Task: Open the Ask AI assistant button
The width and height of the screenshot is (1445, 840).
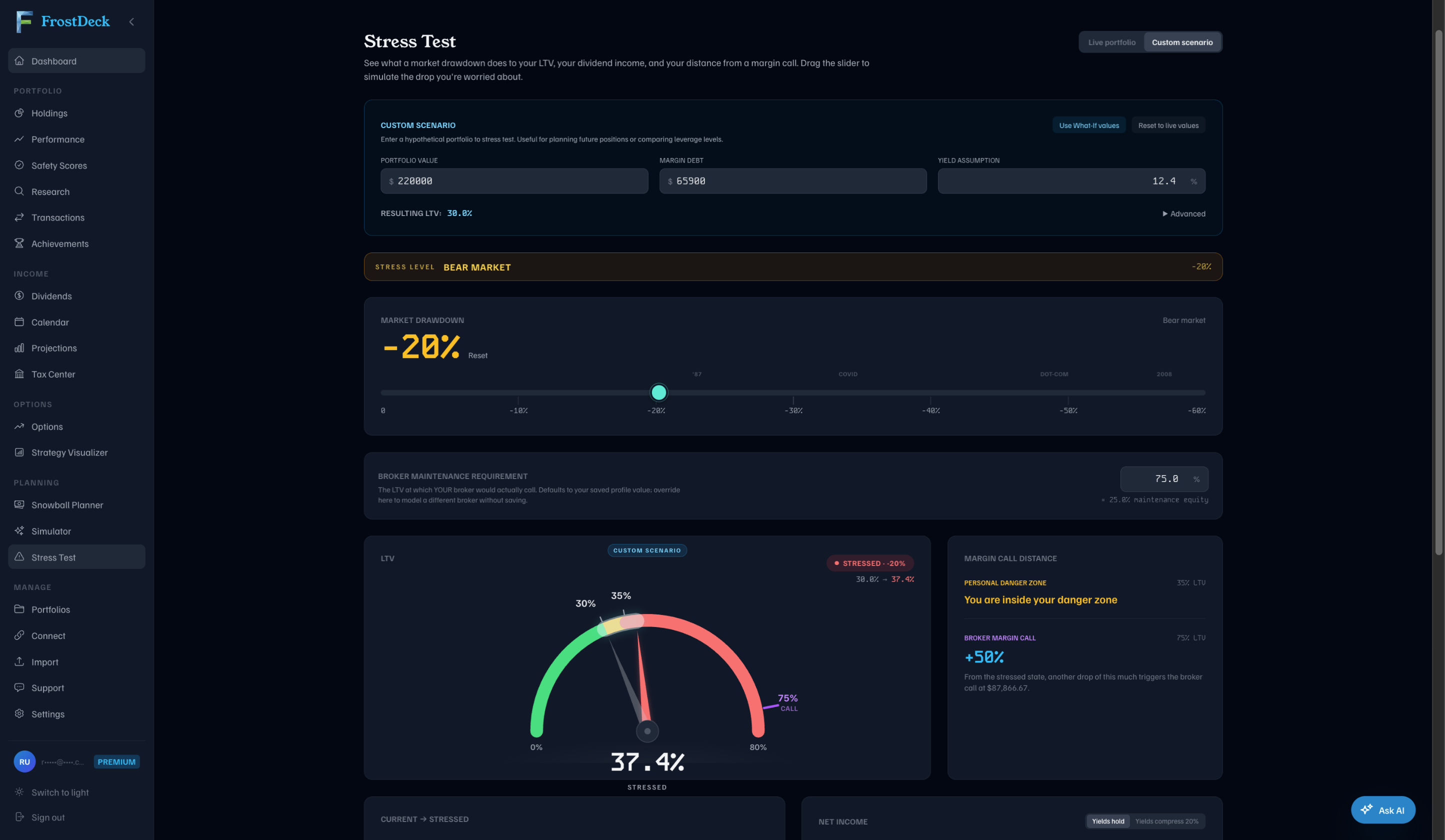Action: (1382, 809)
